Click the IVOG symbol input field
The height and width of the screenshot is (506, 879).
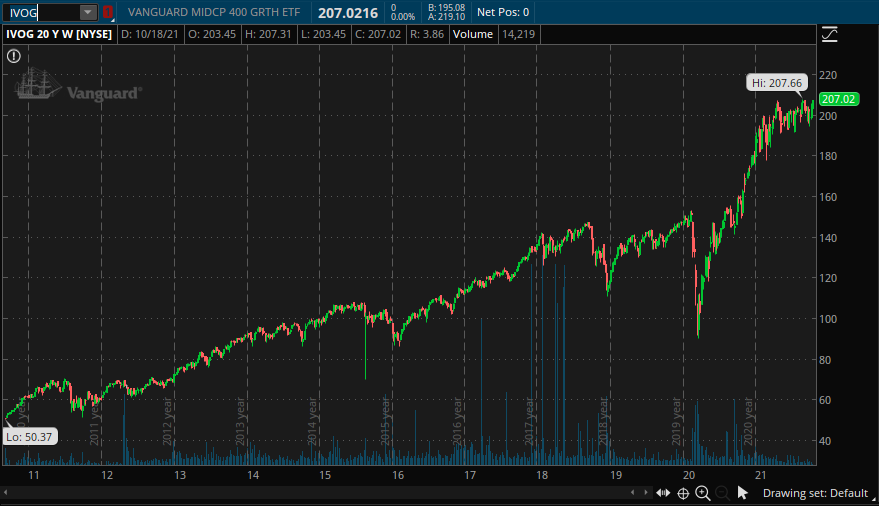point(42,12)
